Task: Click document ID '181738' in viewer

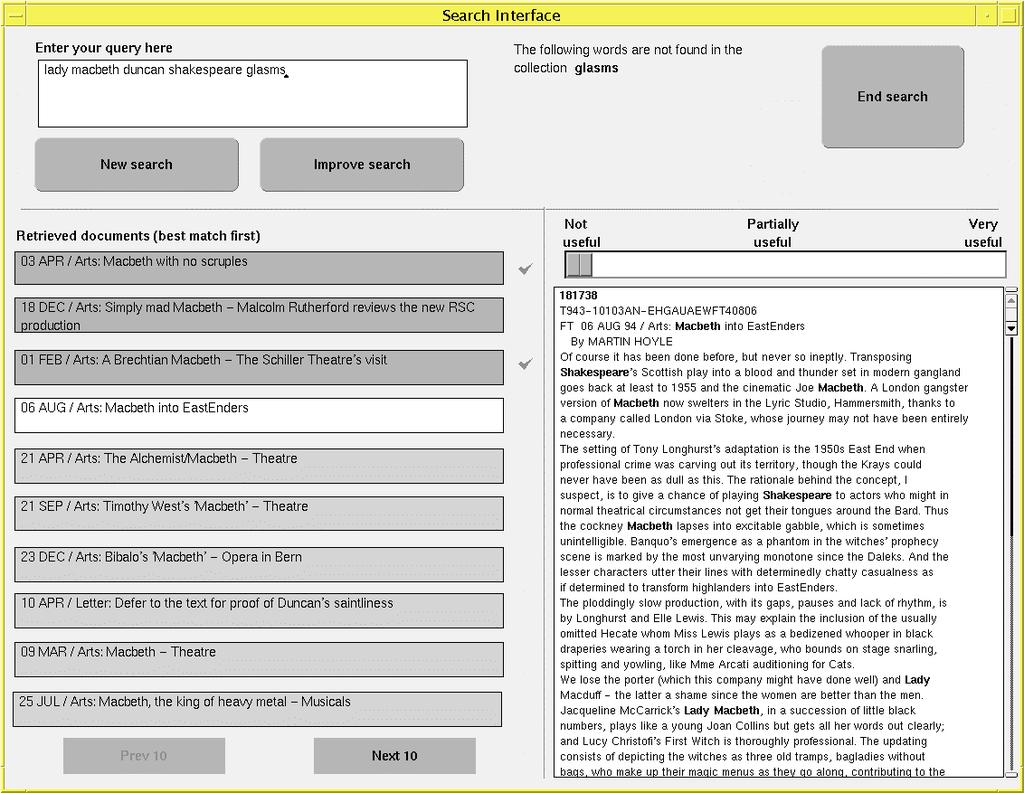Action: point(579,295)
